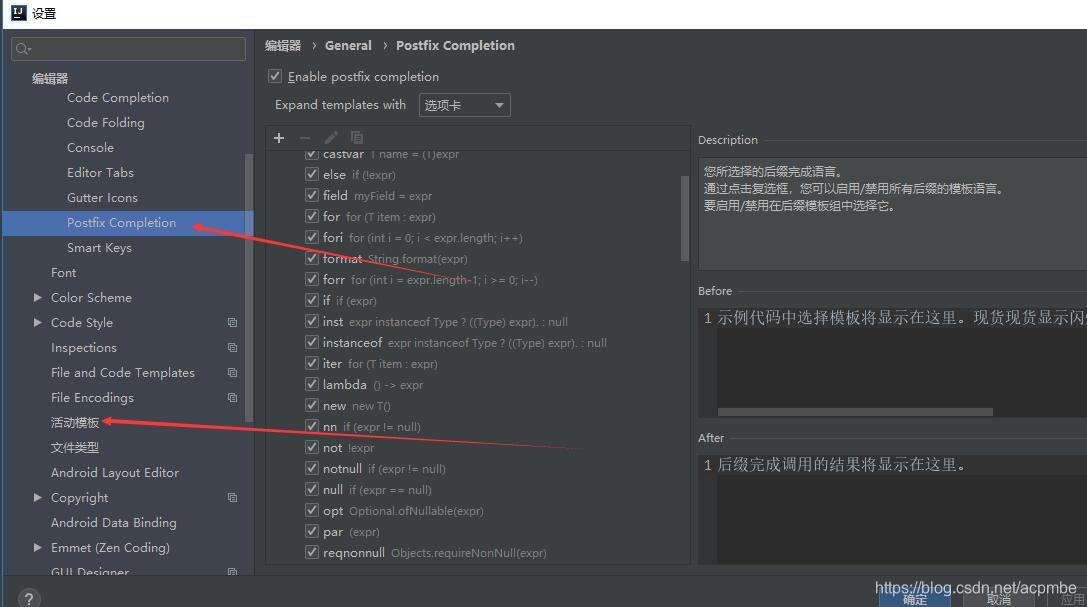Uncheck Enable postfix completion
This screenshot has width=1087, height=607.
coord(275,76)
